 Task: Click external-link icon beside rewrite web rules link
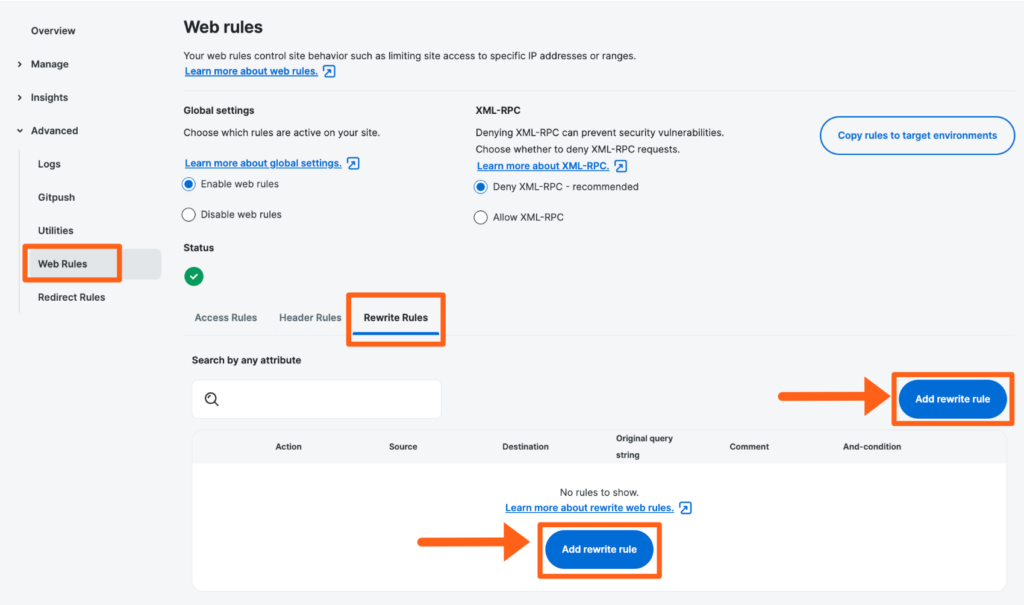click(685, 508)
